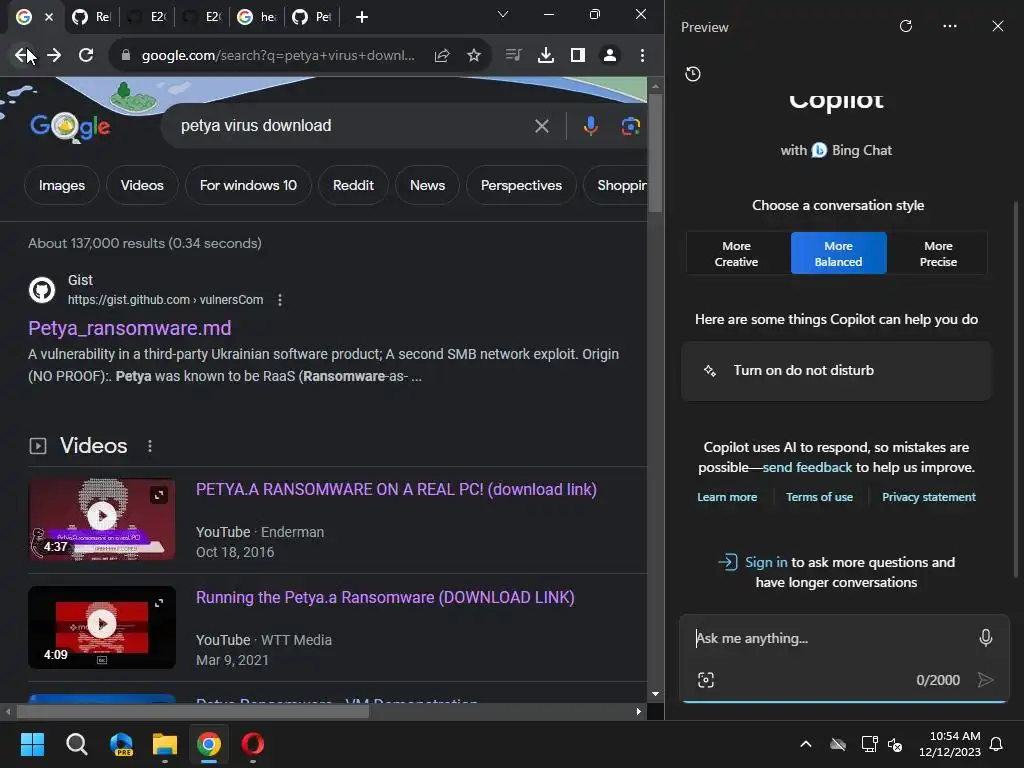Open Chrome three-dot menu

[x=643, y=56]
